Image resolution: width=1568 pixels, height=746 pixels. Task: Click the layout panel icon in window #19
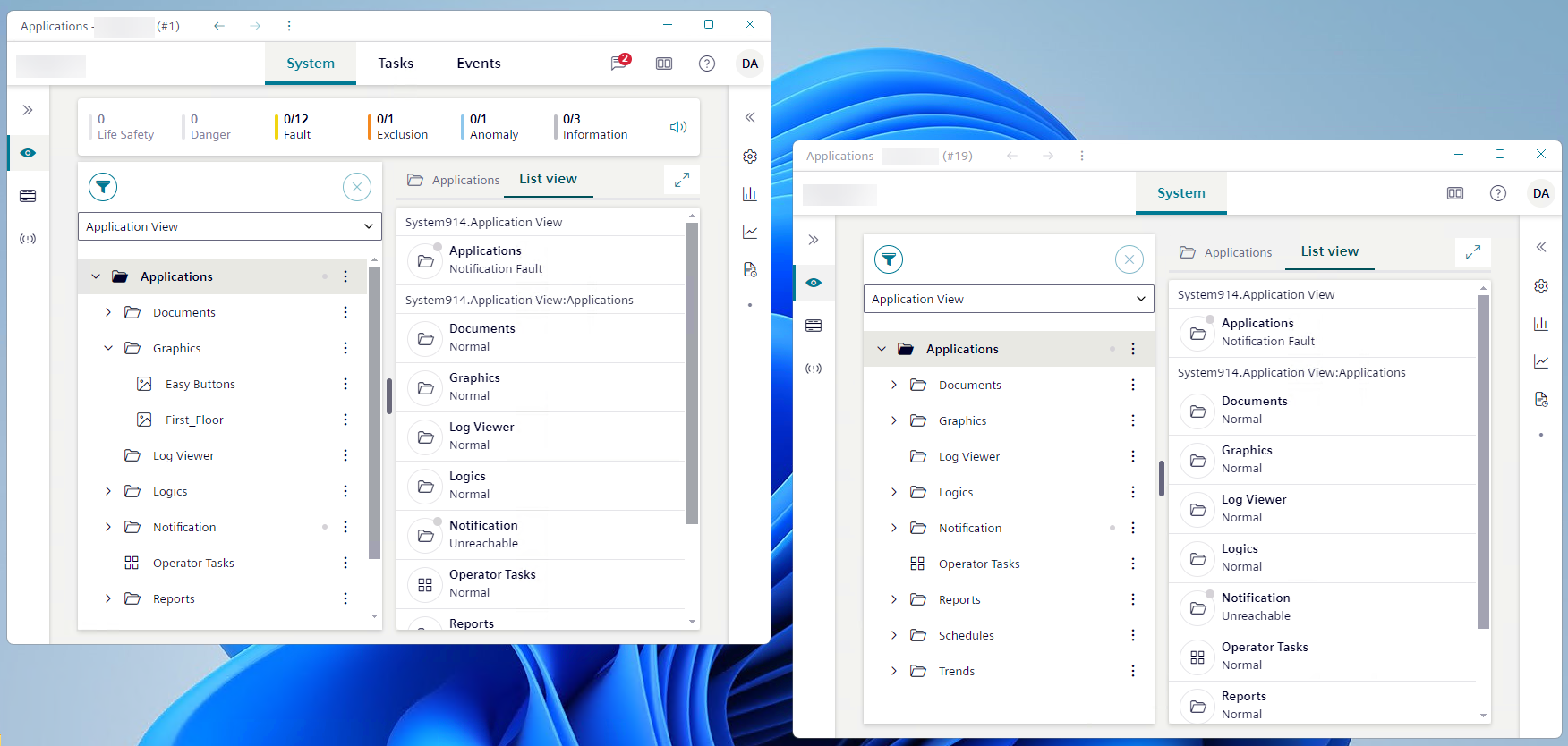tap(1455, 193)
